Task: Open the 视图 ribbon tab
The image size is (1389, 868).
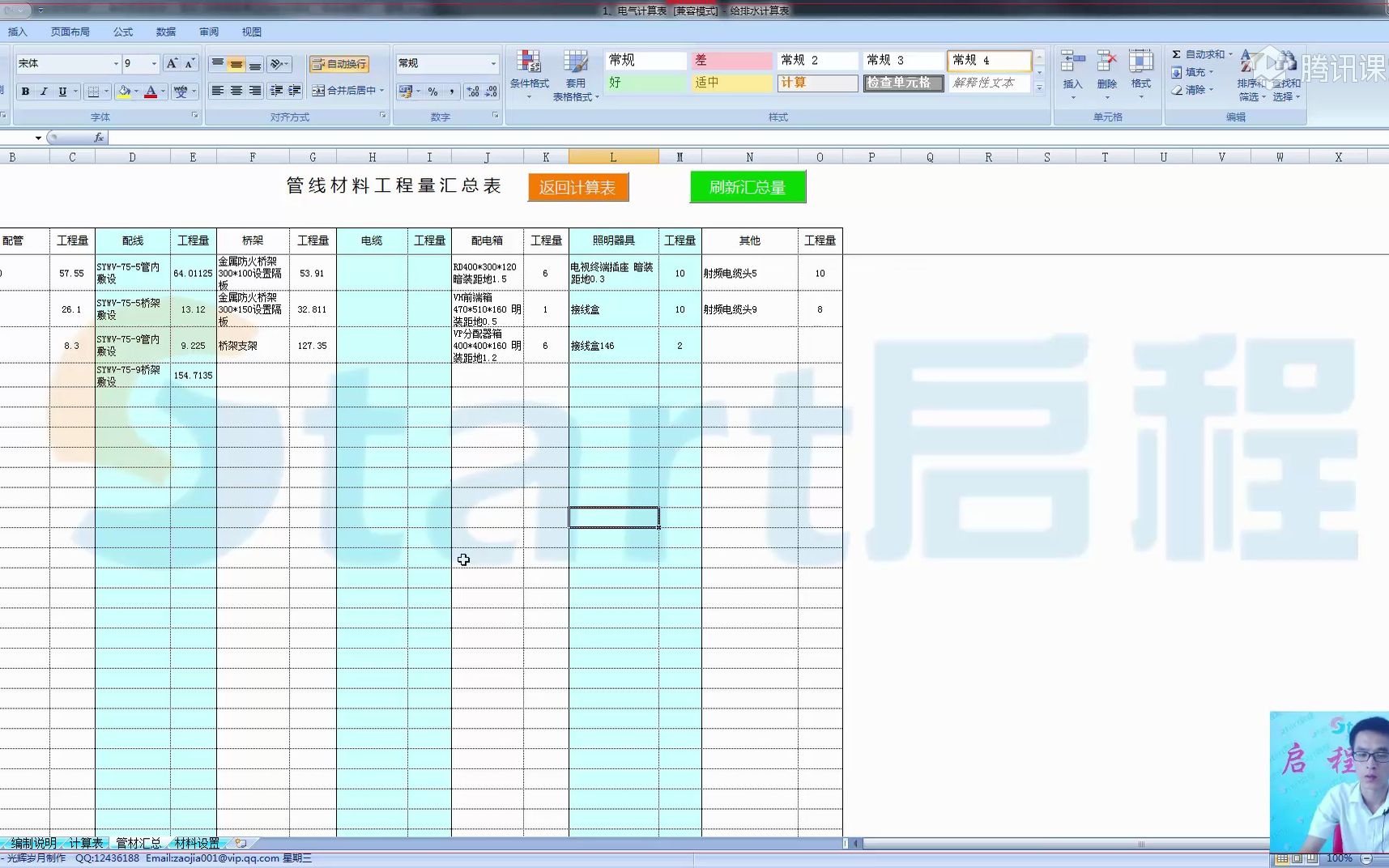Action: (x=251, y=32)
